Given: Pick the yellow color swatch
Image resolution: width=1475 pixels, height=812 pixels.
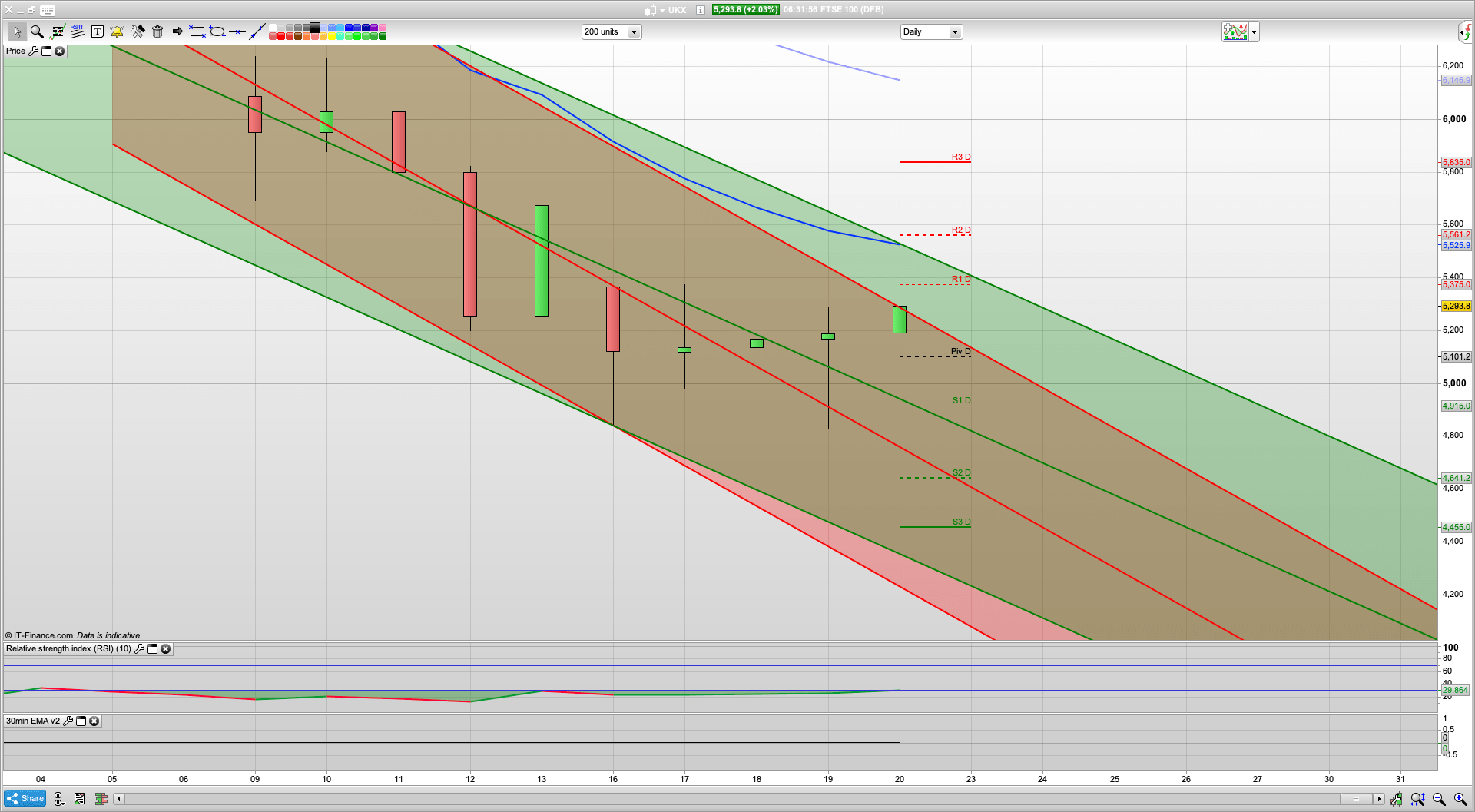Looking at the screenshot, I should click(x=332, y=36).
